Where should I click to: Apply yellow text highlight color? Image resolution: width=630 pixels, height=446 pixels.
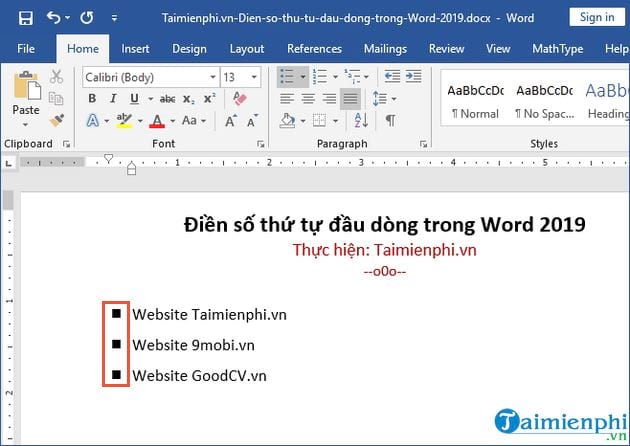click(x=125, y=121)
